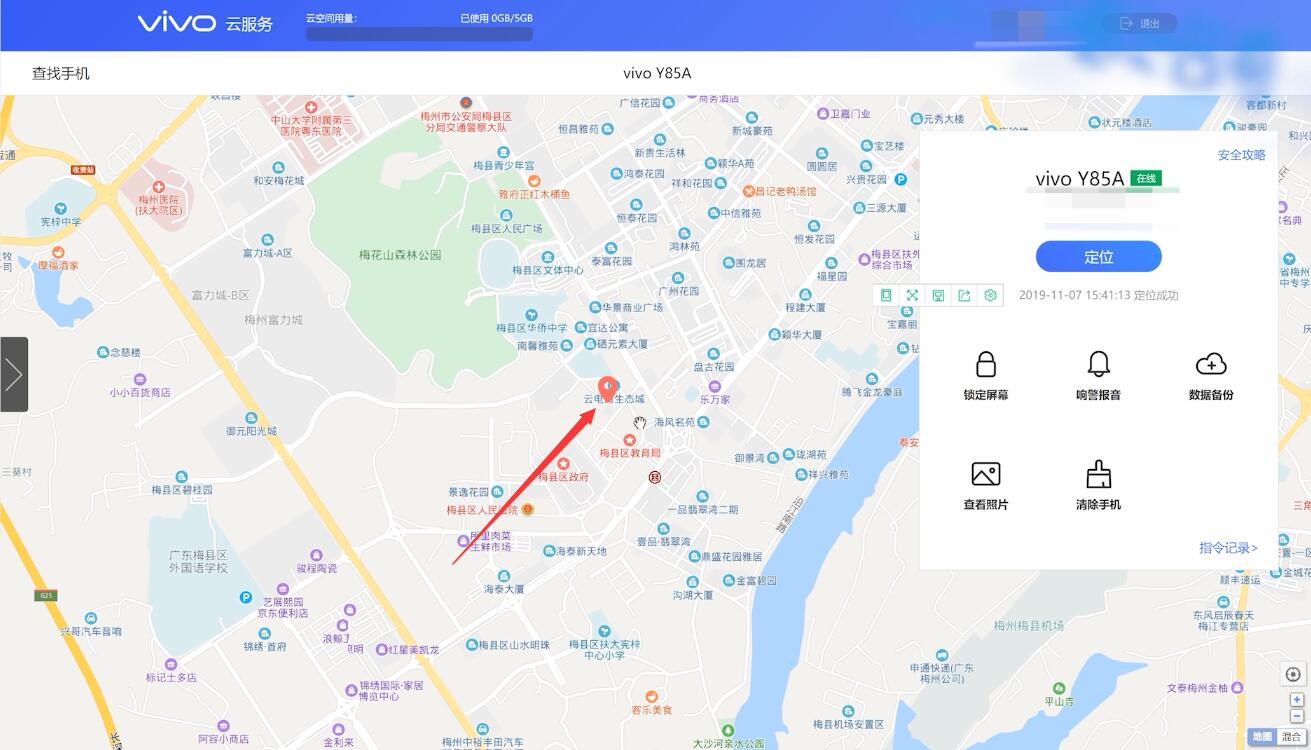Screen dimensions: 1311x750
Task: Click the 华景商业广场 map label
Action: pyautogui.click(x=631, y=307)
